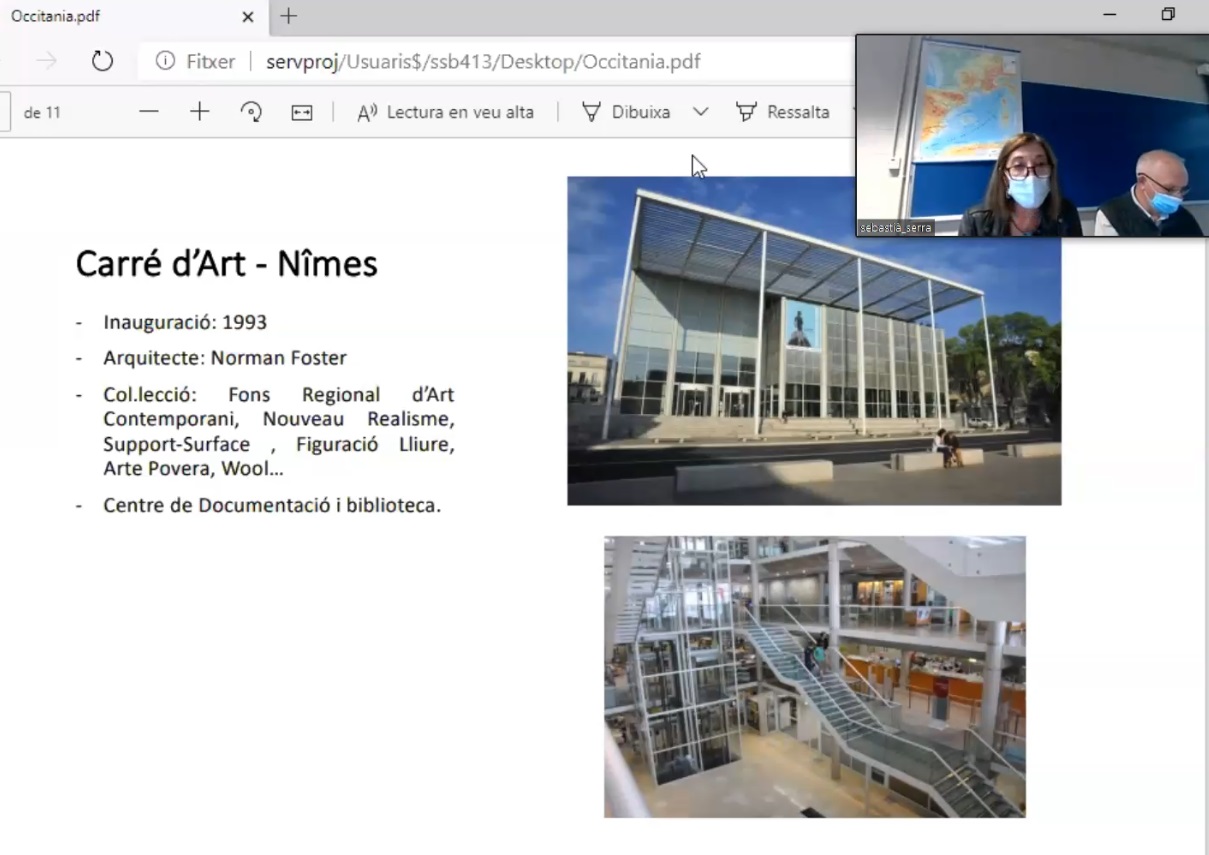Click the PDF page number field
Image resolution: width=1209 pixels, height=855 pixels.
(x=5, y=112)
